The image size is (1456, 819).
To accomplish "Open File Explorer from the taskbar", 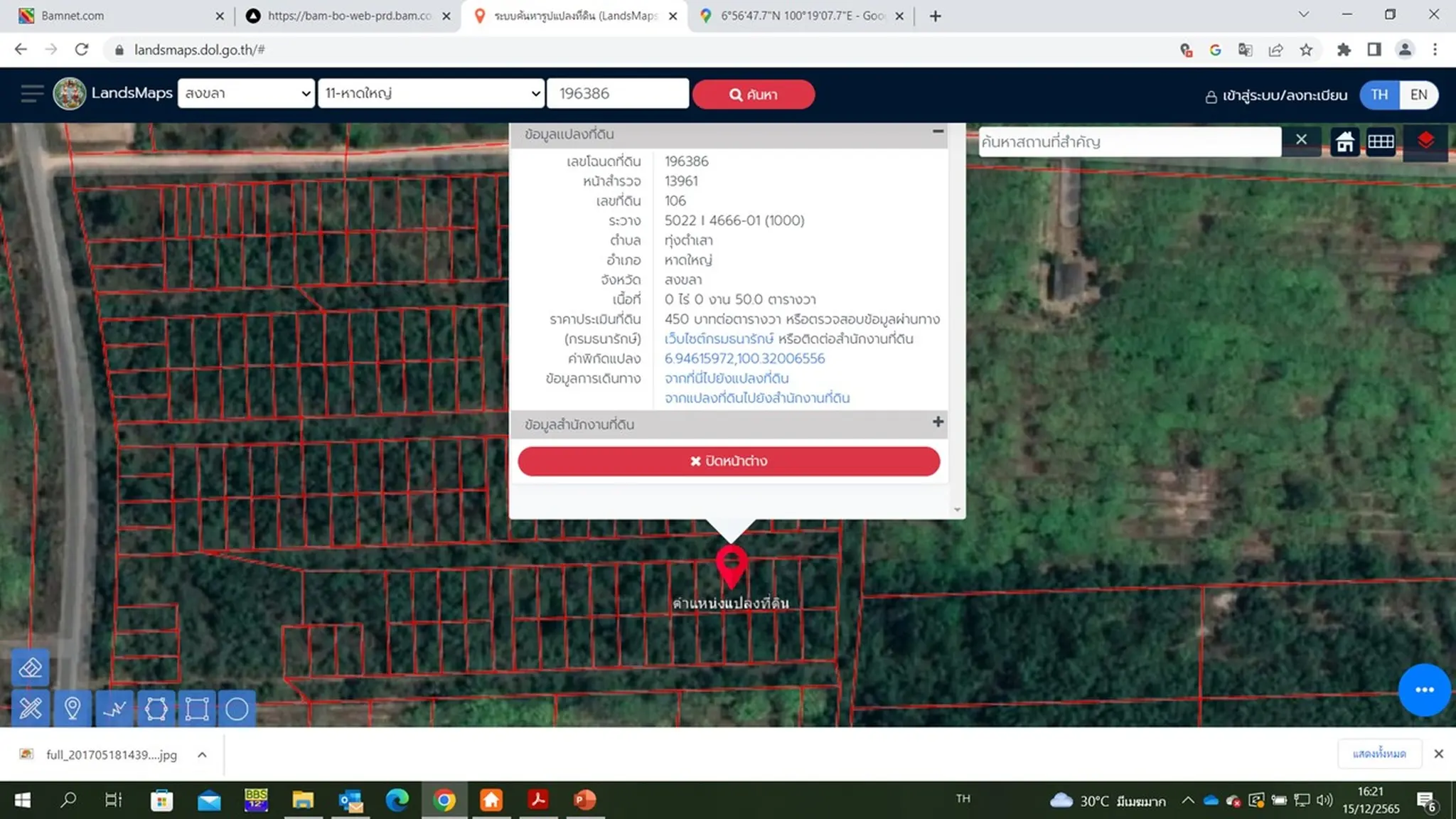I will [x=303, y=801].
